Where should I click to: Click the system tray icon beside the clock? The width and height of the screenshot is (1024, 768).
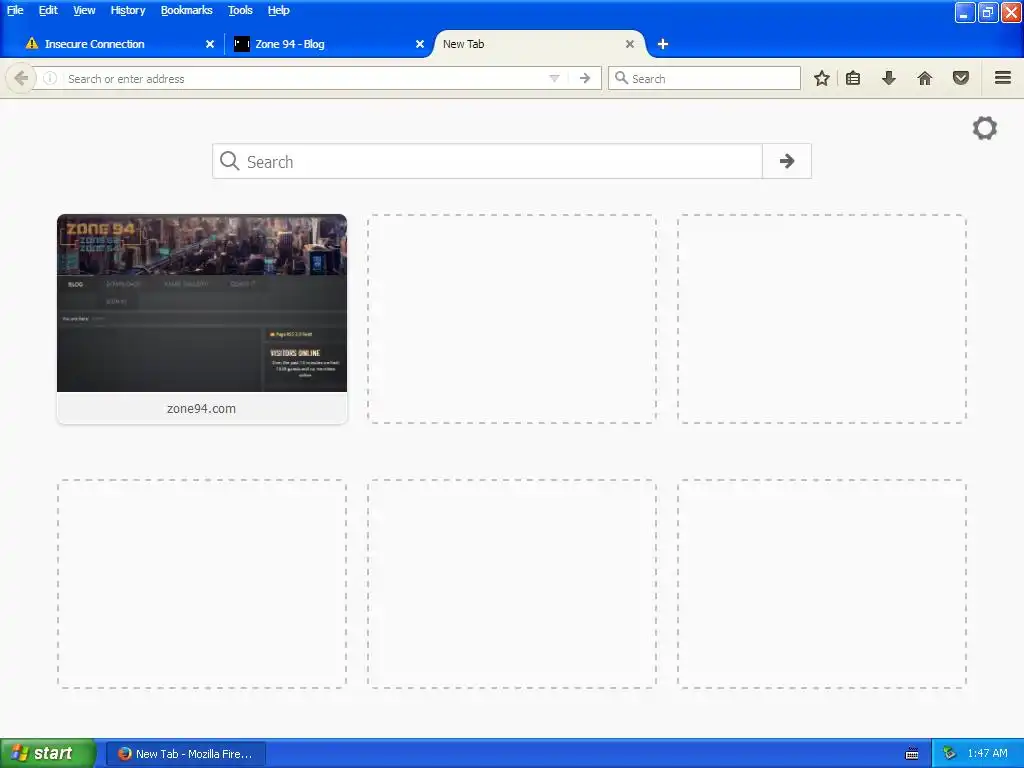click(x=949, y=754)
